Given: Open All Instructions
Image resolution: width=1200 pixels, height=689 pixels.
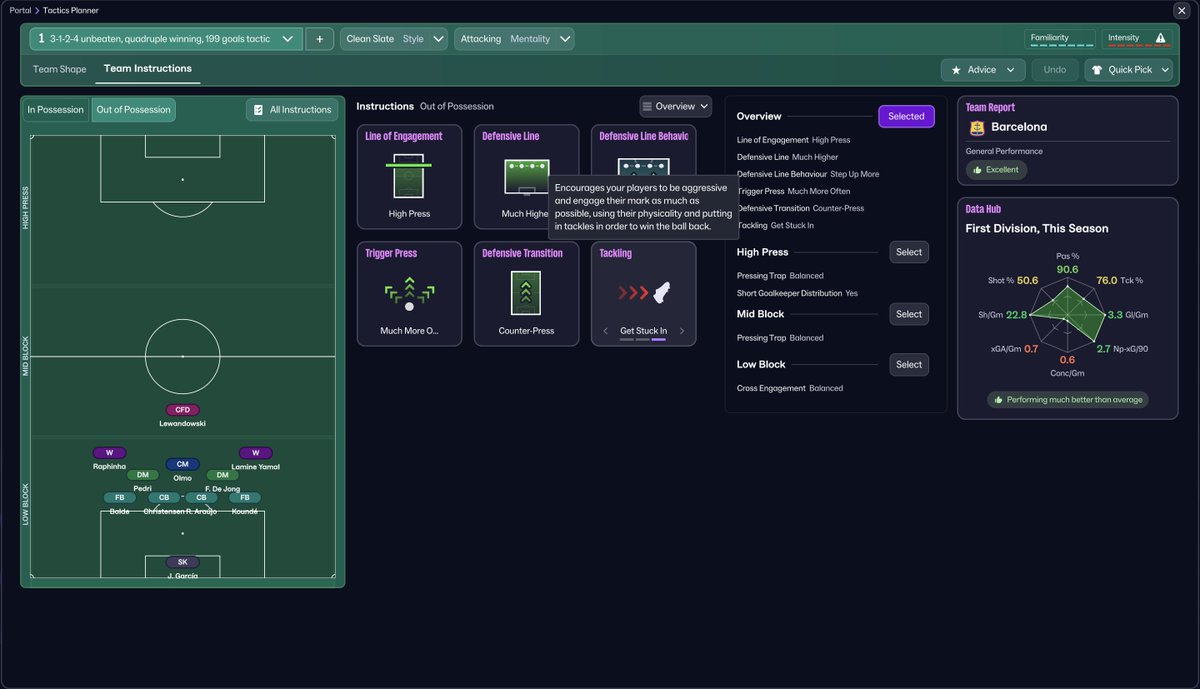Looking at the screenshot, I should 291,110.
